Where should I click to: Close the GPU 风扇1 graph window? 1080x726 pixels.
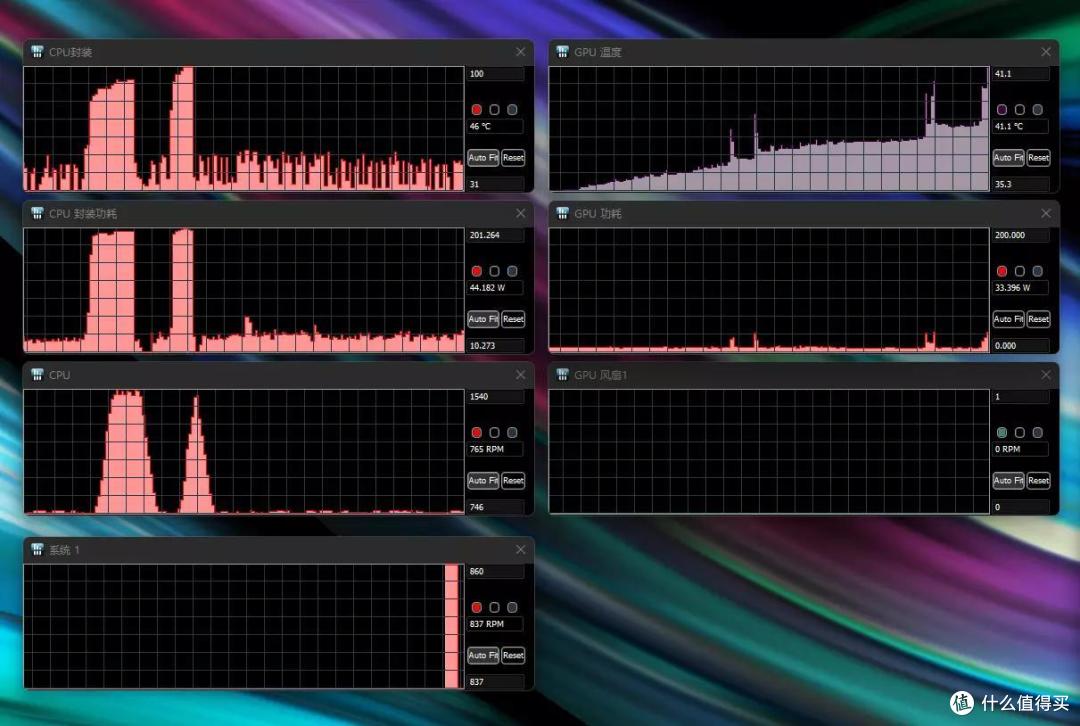tap(1046, 375)
